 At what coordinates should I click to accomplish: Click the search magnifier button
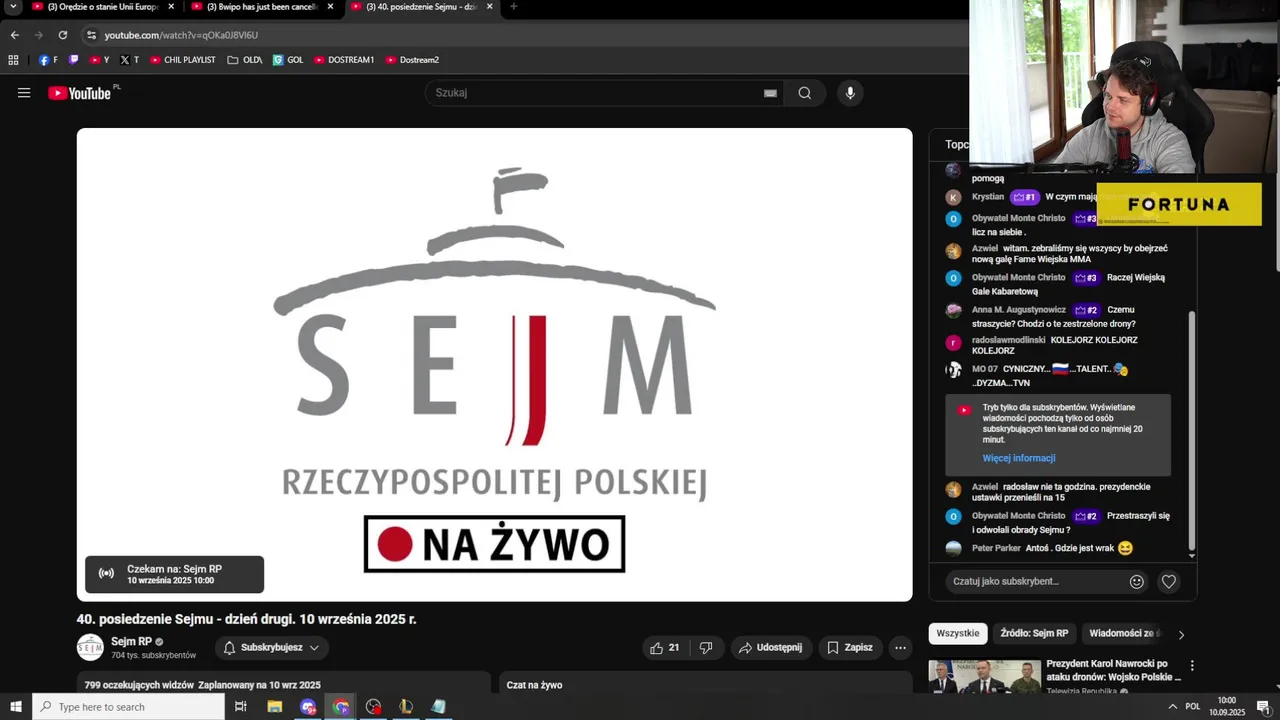[x=805, y=93]
